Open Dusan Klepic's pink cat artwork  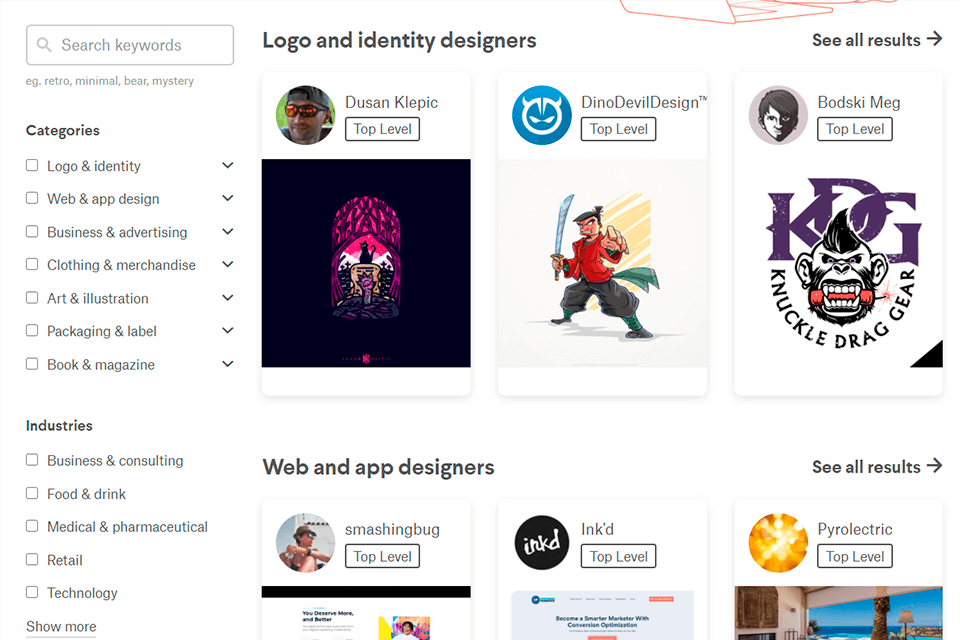(x=366, y=263)
